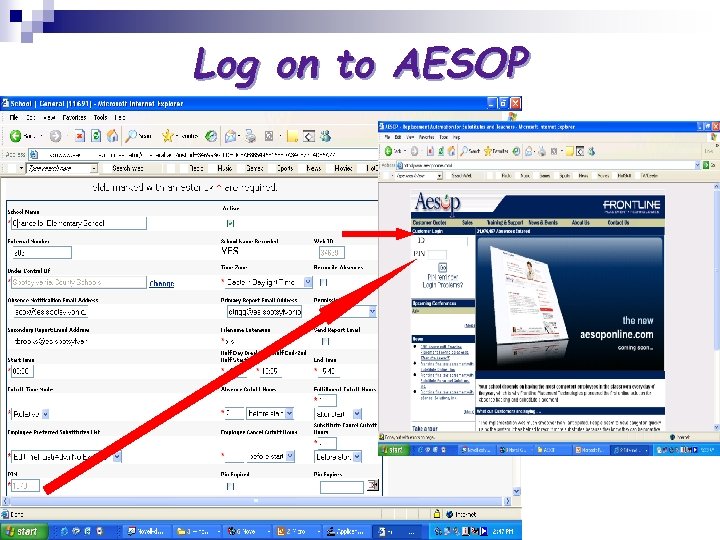Click Back arrow in AESOP browser window
720x540 pixels.
click(x=388, y=151)
